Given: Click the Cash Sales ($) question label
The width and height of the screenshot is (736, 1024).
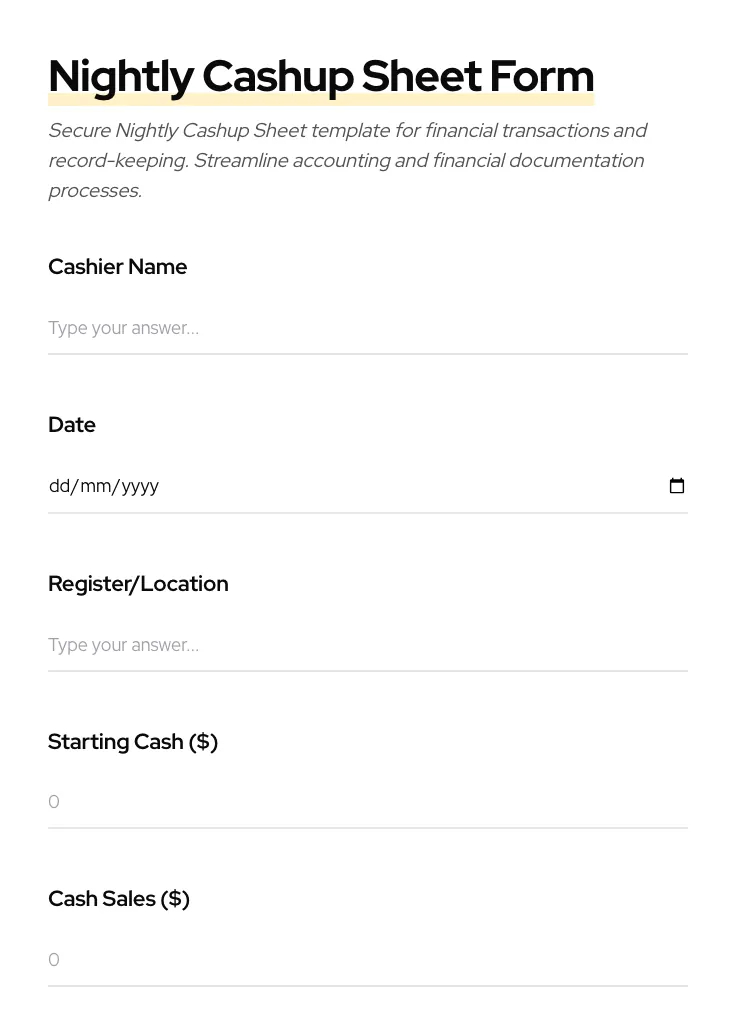Looking at the screenshot, I should tap(118, 898).
